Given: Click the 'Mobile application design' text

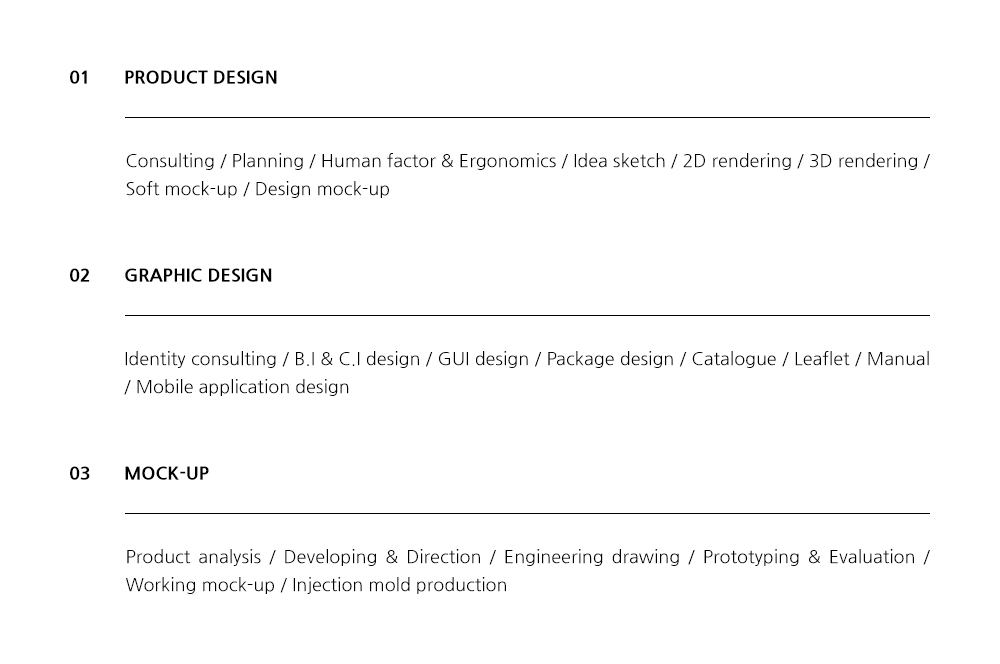Looking at the screenshot, I should pos(242,387).
